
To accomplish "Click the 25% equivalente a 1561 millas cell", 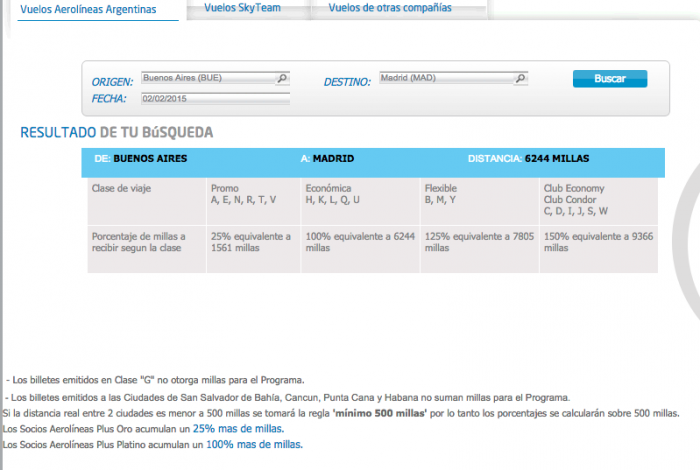I will coord(251,243).
